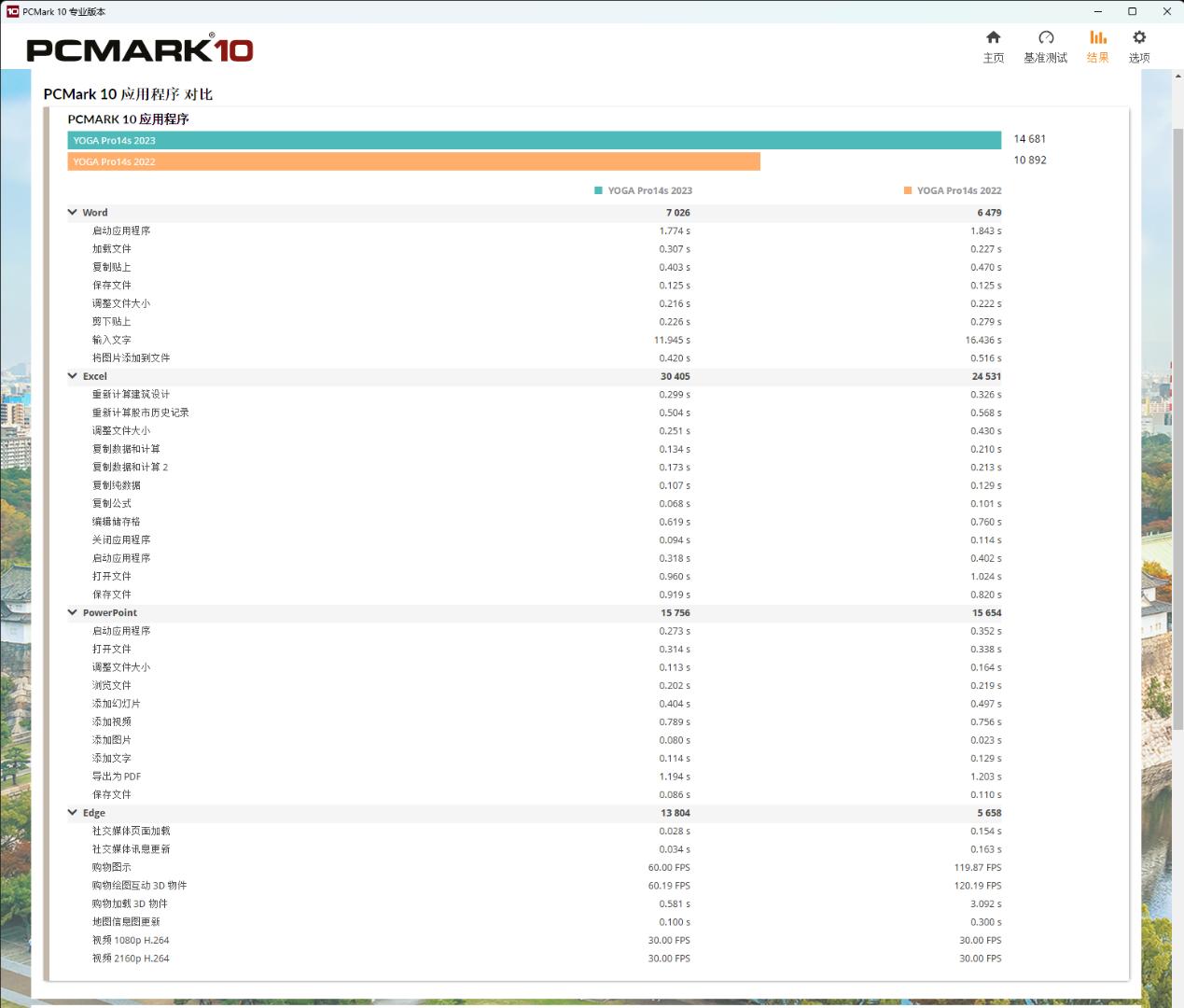
Task: Click the YOGA Pro14s 2023 column header
Action: pos(650,190)
